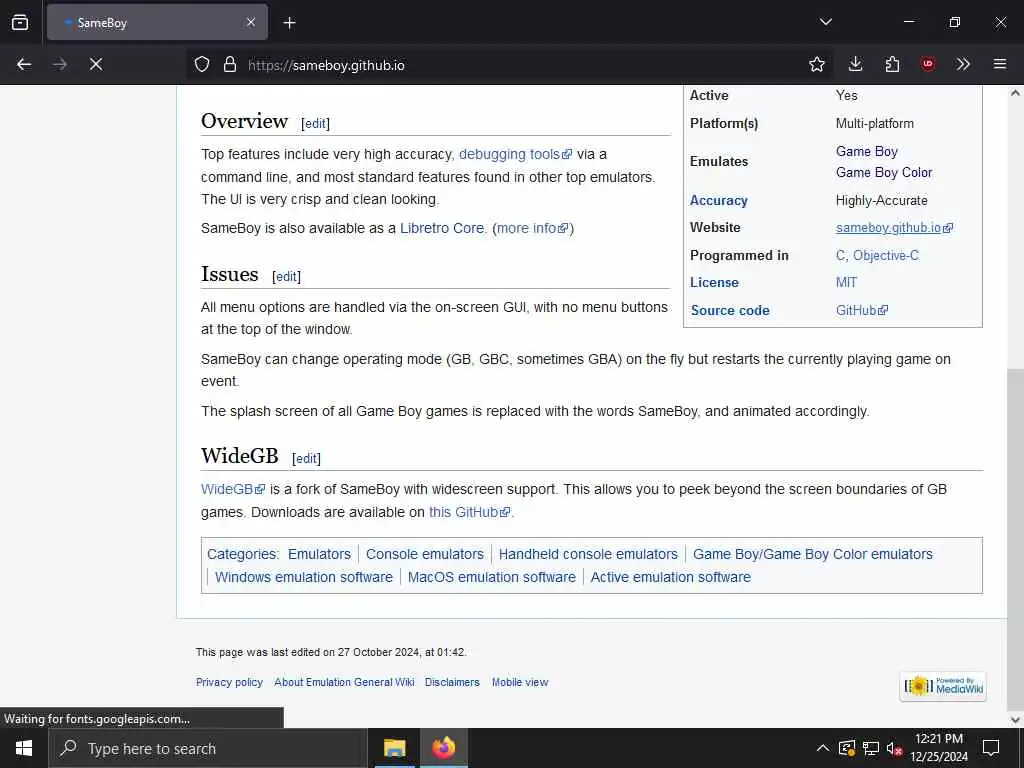Open Game Boy emulates link
The image size is (1024, 768).
tap(867, 152)
